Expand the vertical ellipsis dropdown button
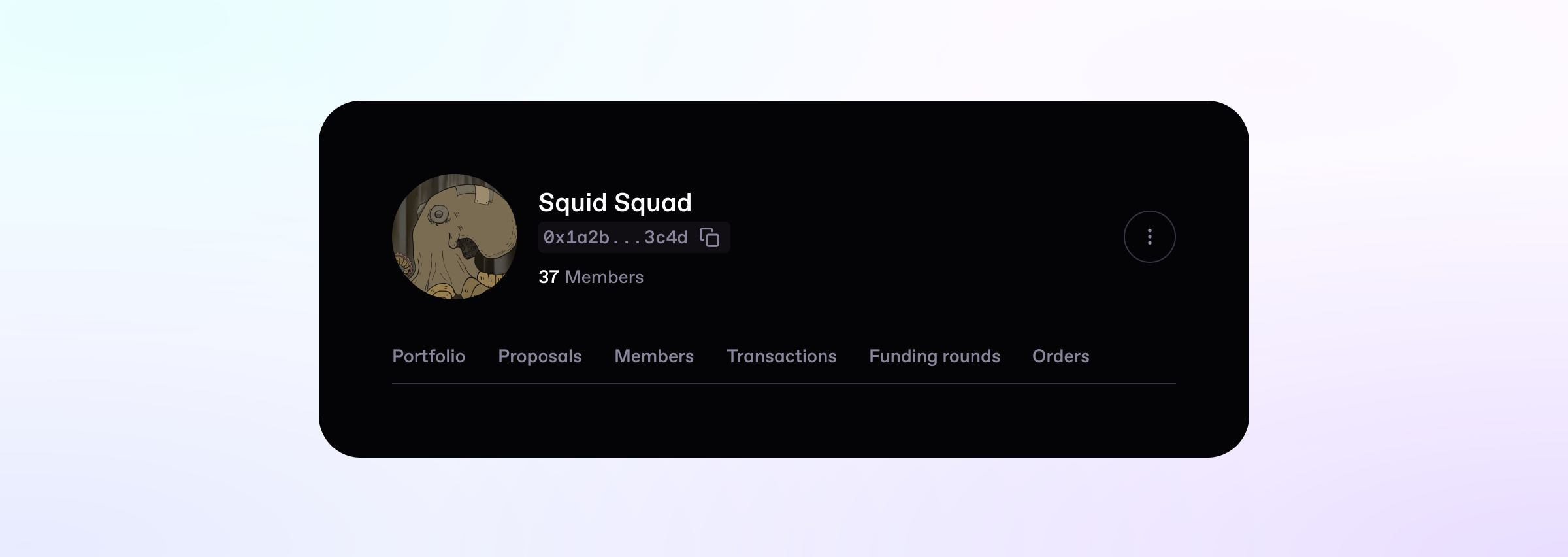The height and width of the screenshot is (557, 1568). 1149,237
